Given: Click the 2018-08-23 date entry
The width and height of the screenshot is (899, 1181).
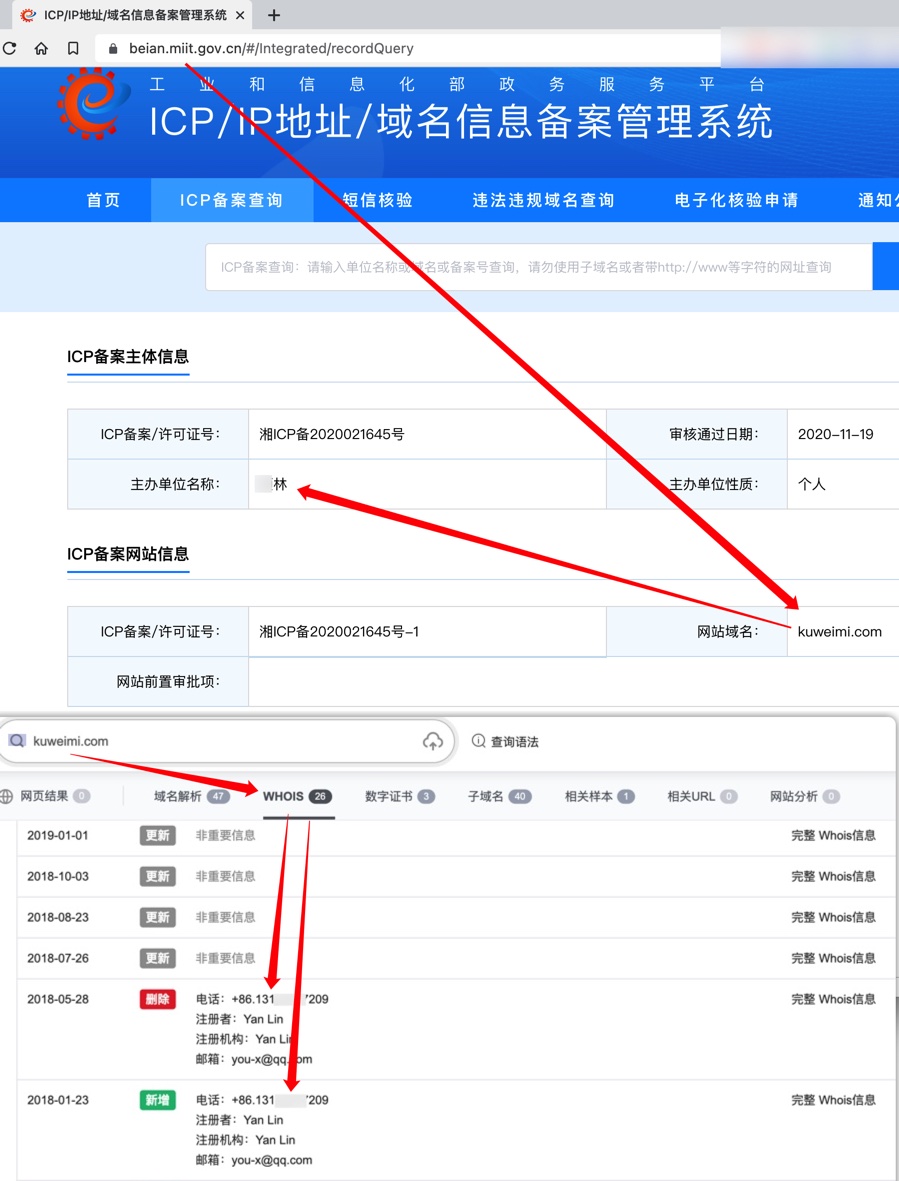Looking at the screenshot, I should (58, 917).
